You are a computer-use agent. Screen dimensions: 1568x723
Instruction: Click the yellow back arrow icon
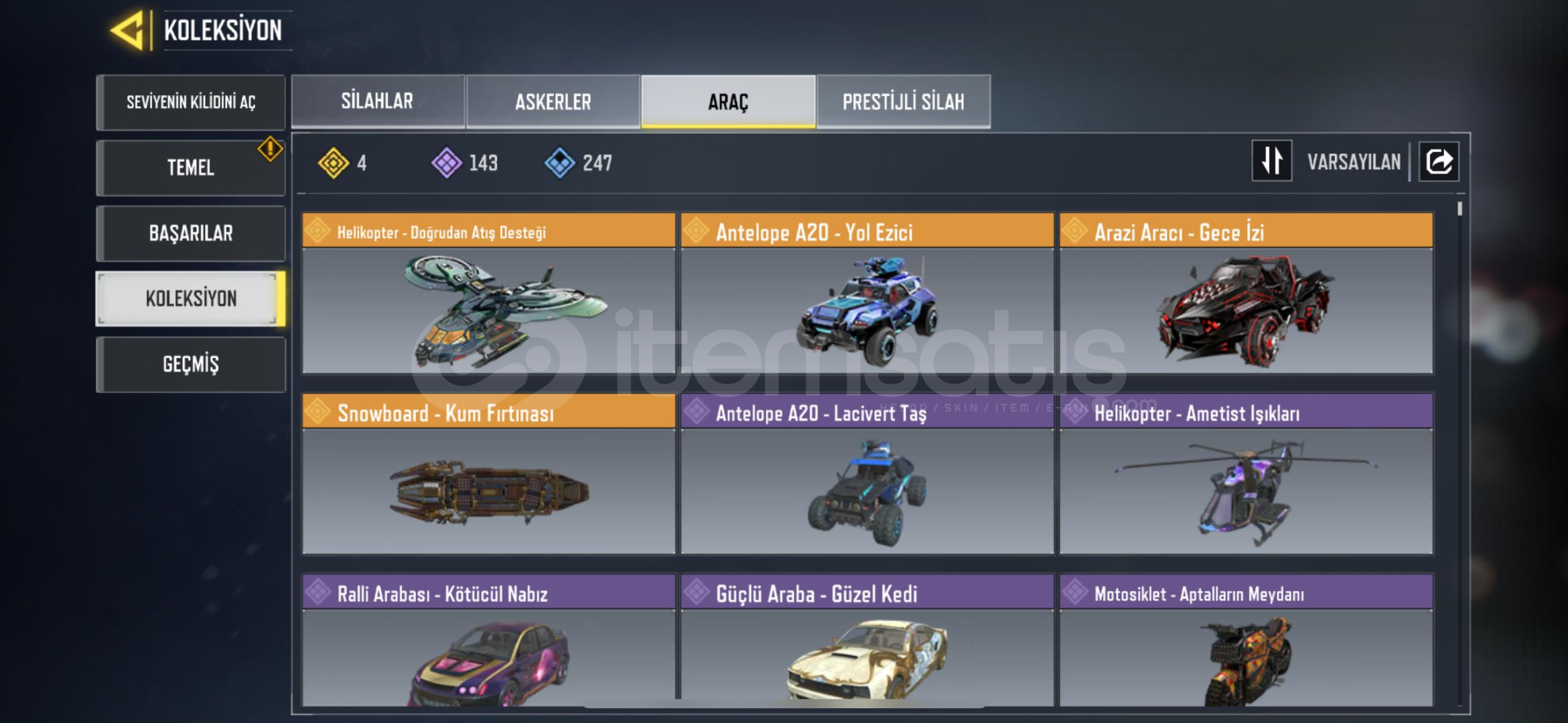click(x=127, y=30)
